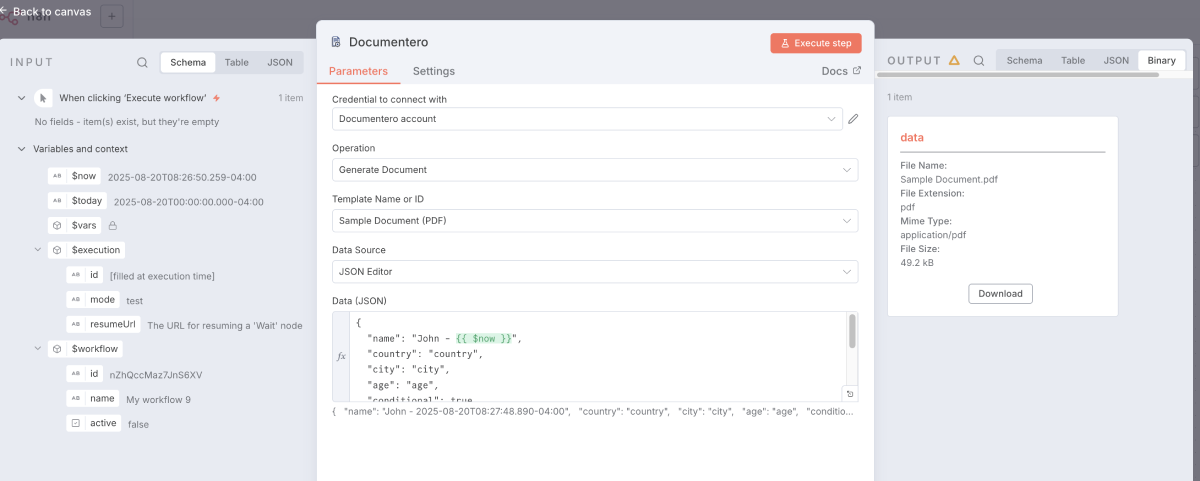This screenshot has height=481, width=1200.
Task: Collapse the 'When clicking Execute workflow' node section
Action: (x=22, y=98)
